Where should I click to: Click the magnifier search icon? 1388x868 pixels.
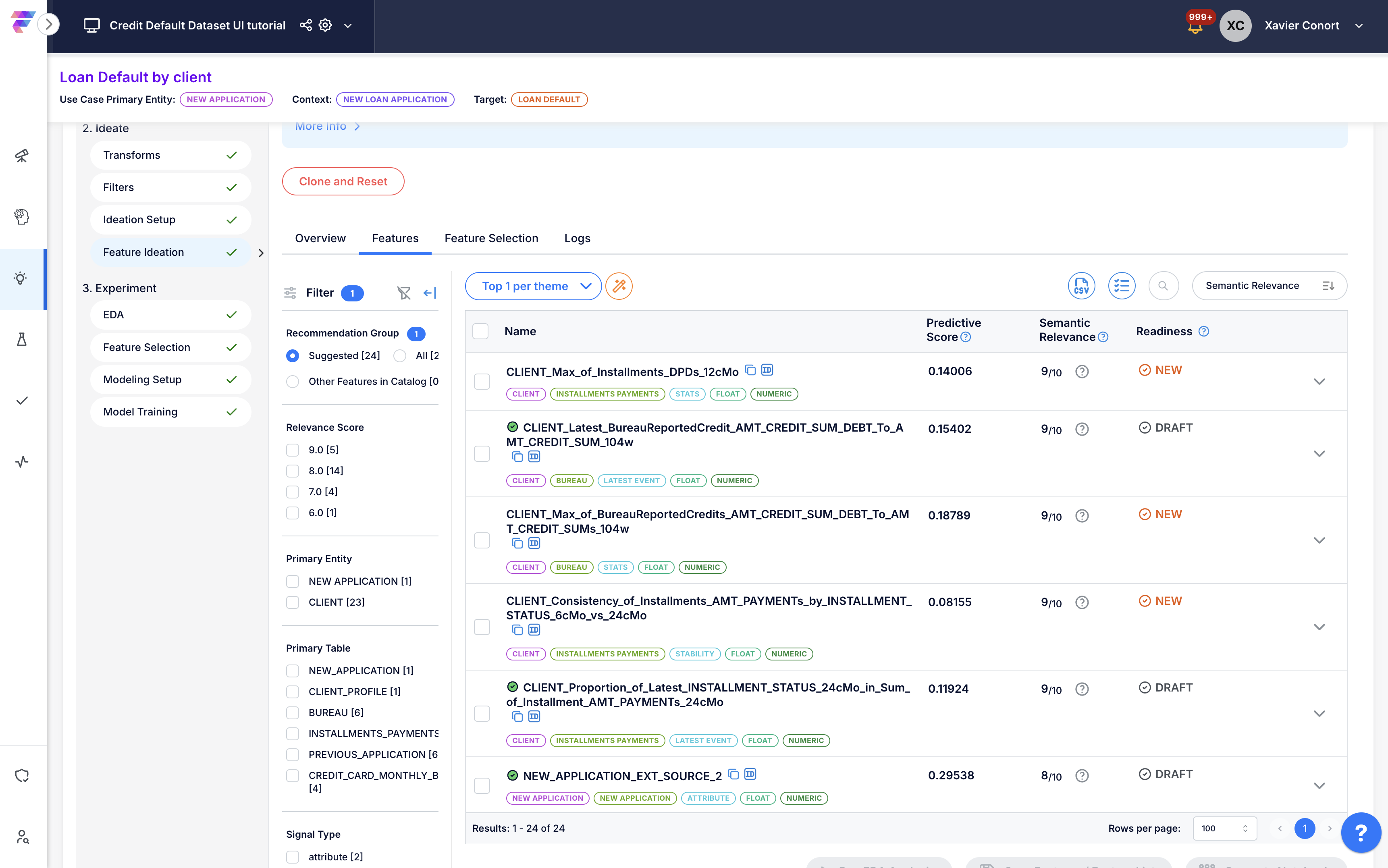click(1163, 286)
